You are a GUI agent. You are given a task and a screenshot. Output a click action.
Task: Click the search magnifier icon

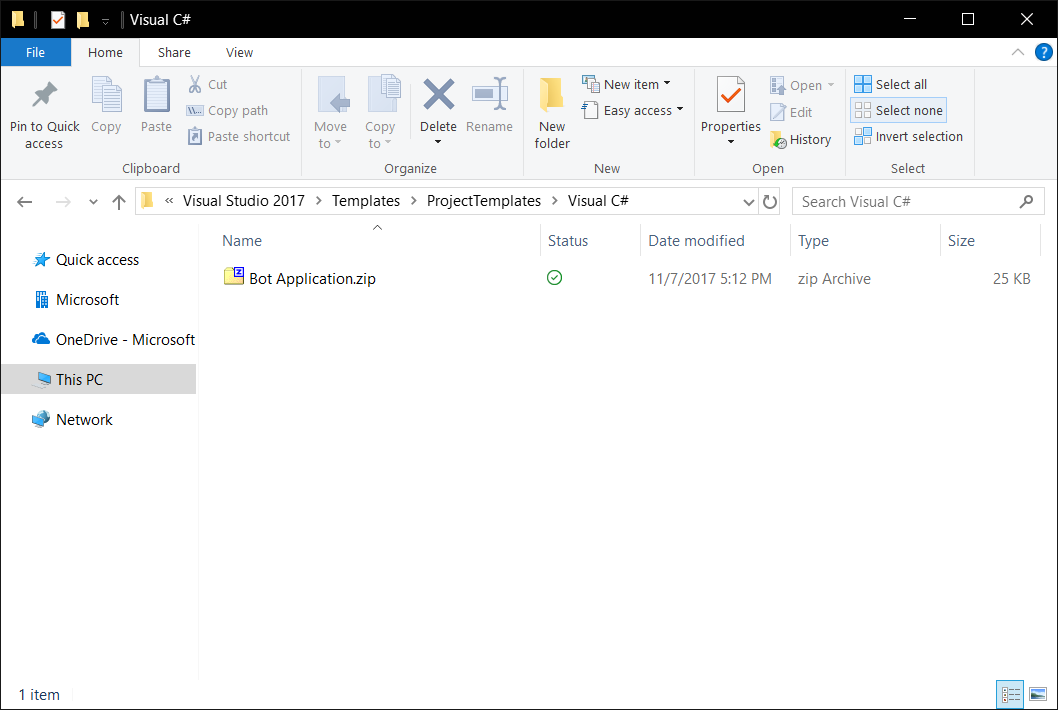tap(1026, 201)
